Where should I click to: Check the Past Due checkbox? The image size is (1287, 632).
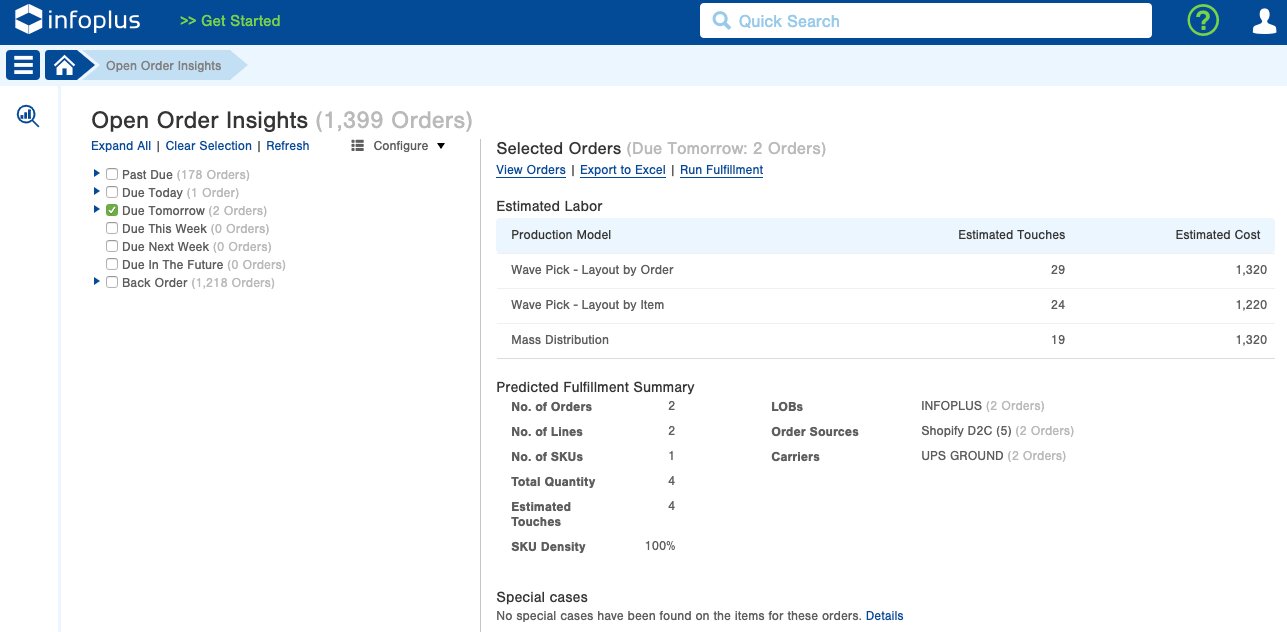(x=112, y=175)
